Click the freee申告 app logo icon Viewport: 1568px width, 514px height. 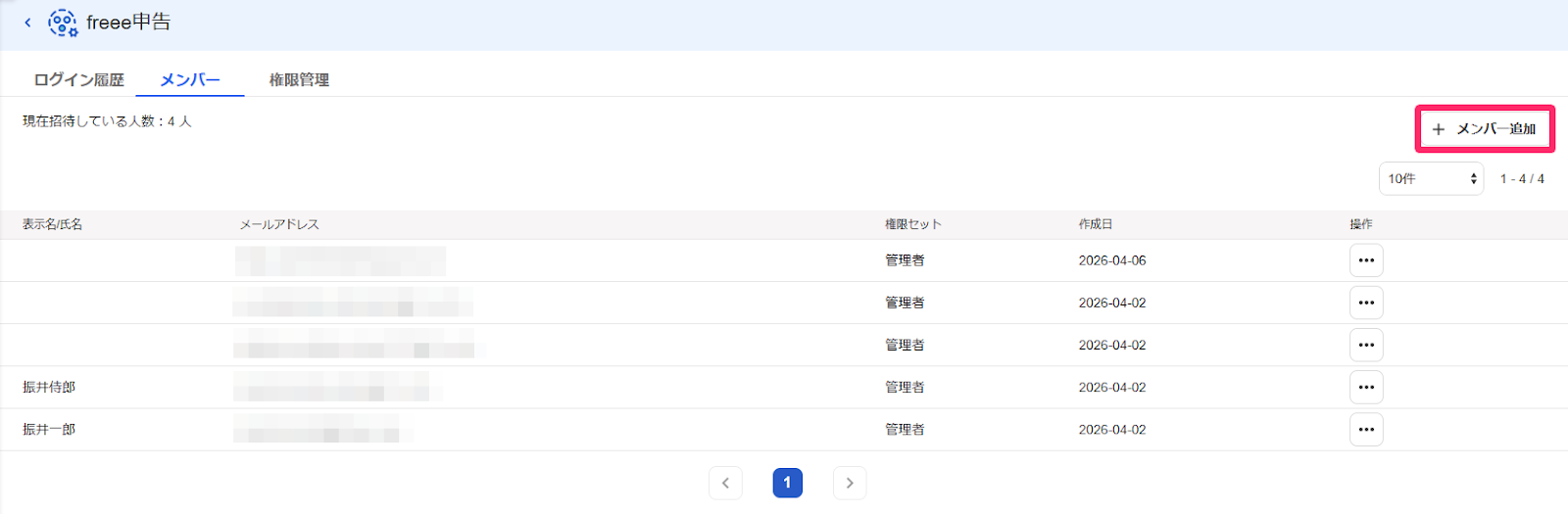click(x=63, y=23)
